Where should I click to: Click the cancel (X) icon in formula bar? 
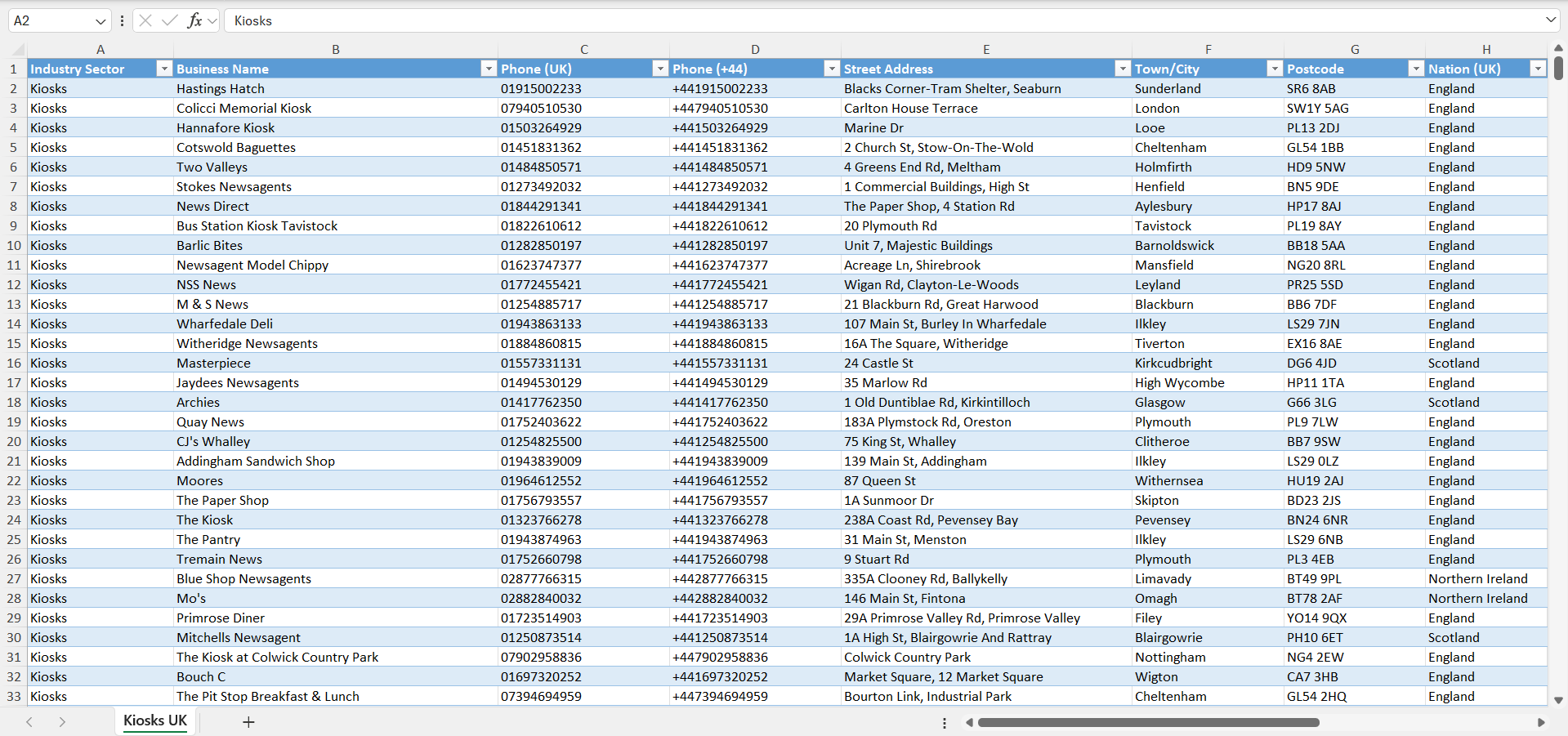pyautogui.click(x=145, y=20)
